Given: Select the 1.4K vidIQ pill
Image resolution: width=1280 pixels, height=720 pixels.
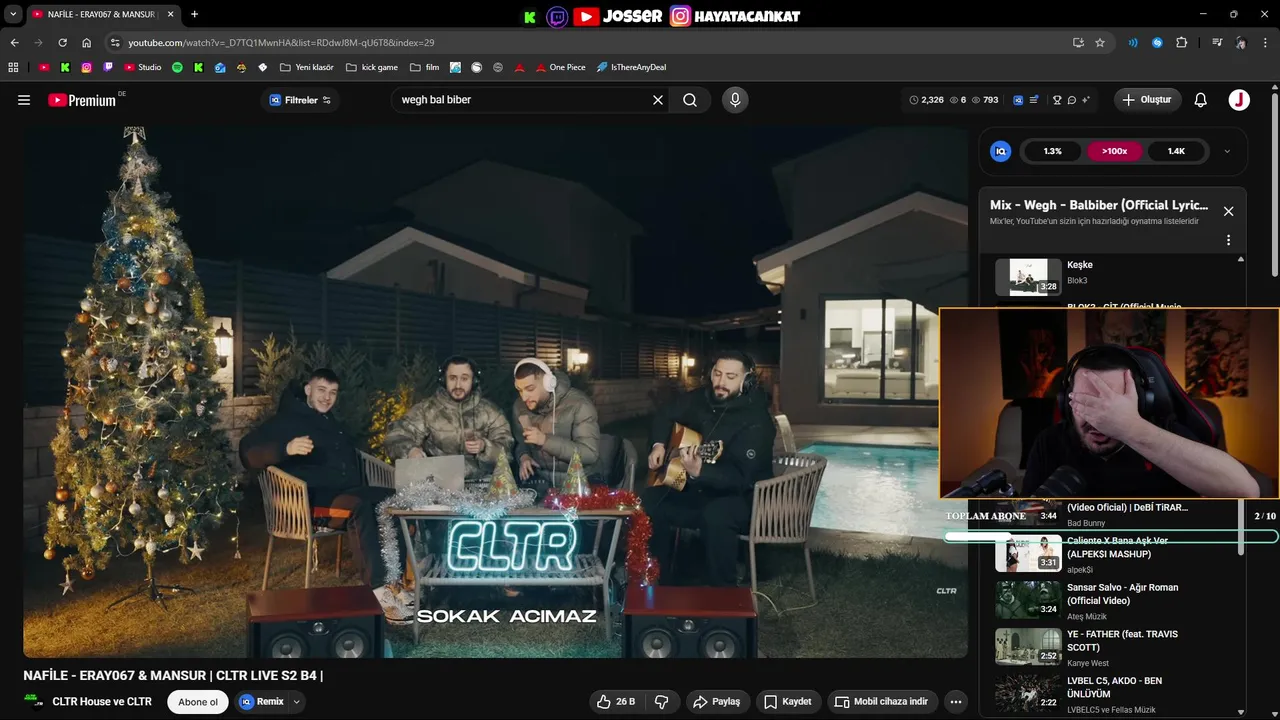Looking at the screenshot, I should click(1176, 152).
